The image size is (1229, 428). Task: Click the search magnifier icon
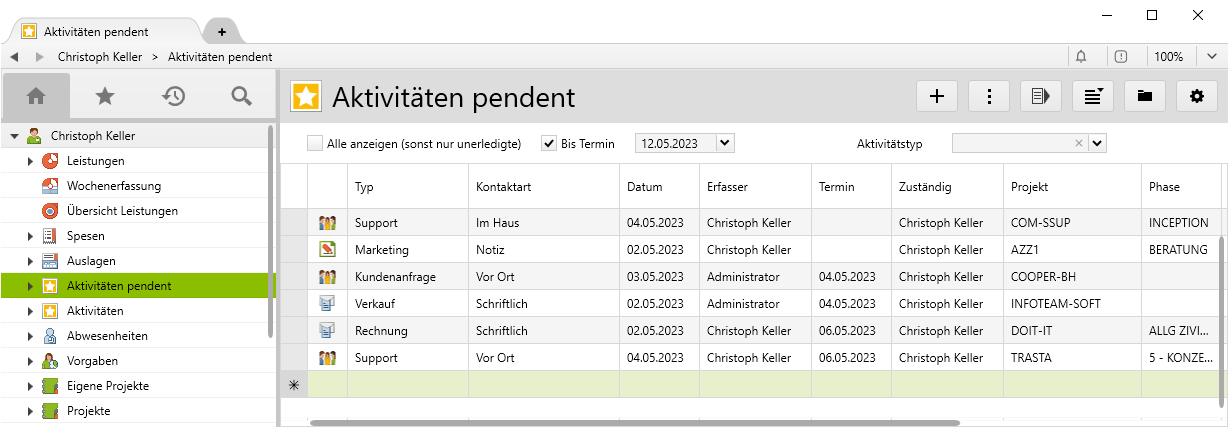[241, 96]
